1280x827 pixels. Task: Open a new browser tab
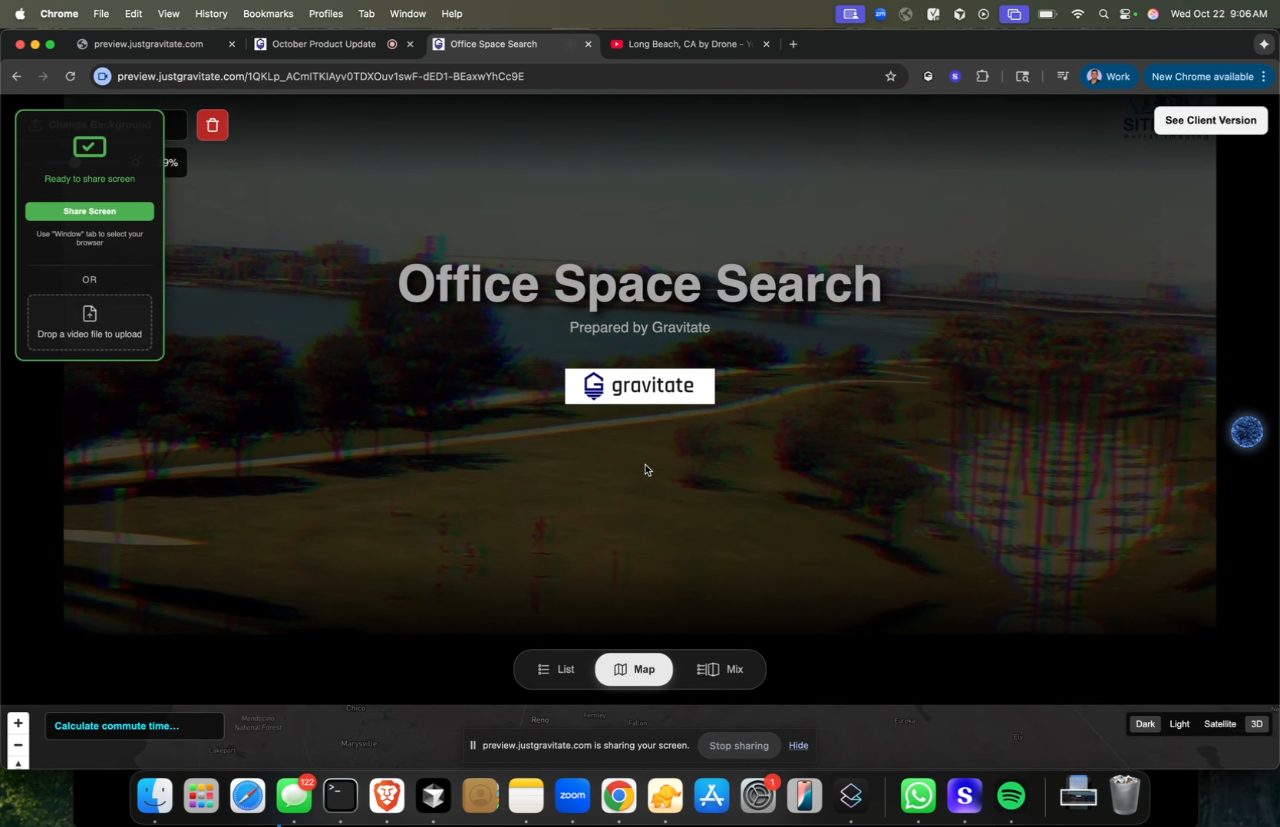[793, 44]
